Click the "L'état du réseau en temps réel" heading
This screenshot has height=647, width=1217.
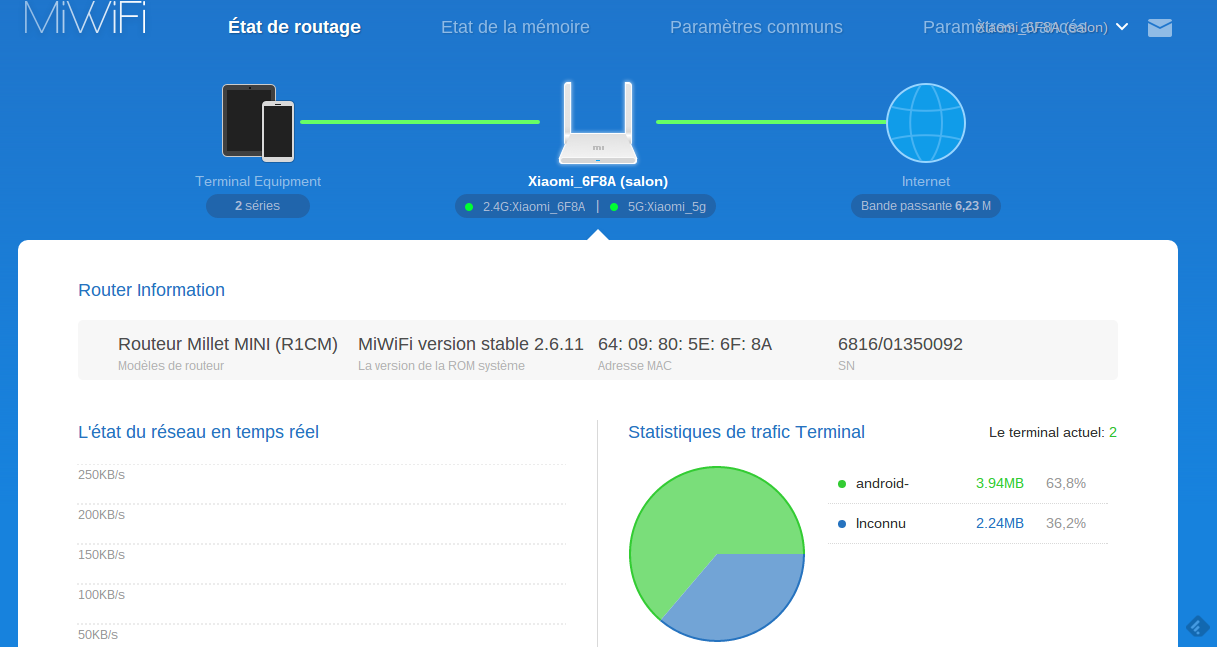coord(199,432)
